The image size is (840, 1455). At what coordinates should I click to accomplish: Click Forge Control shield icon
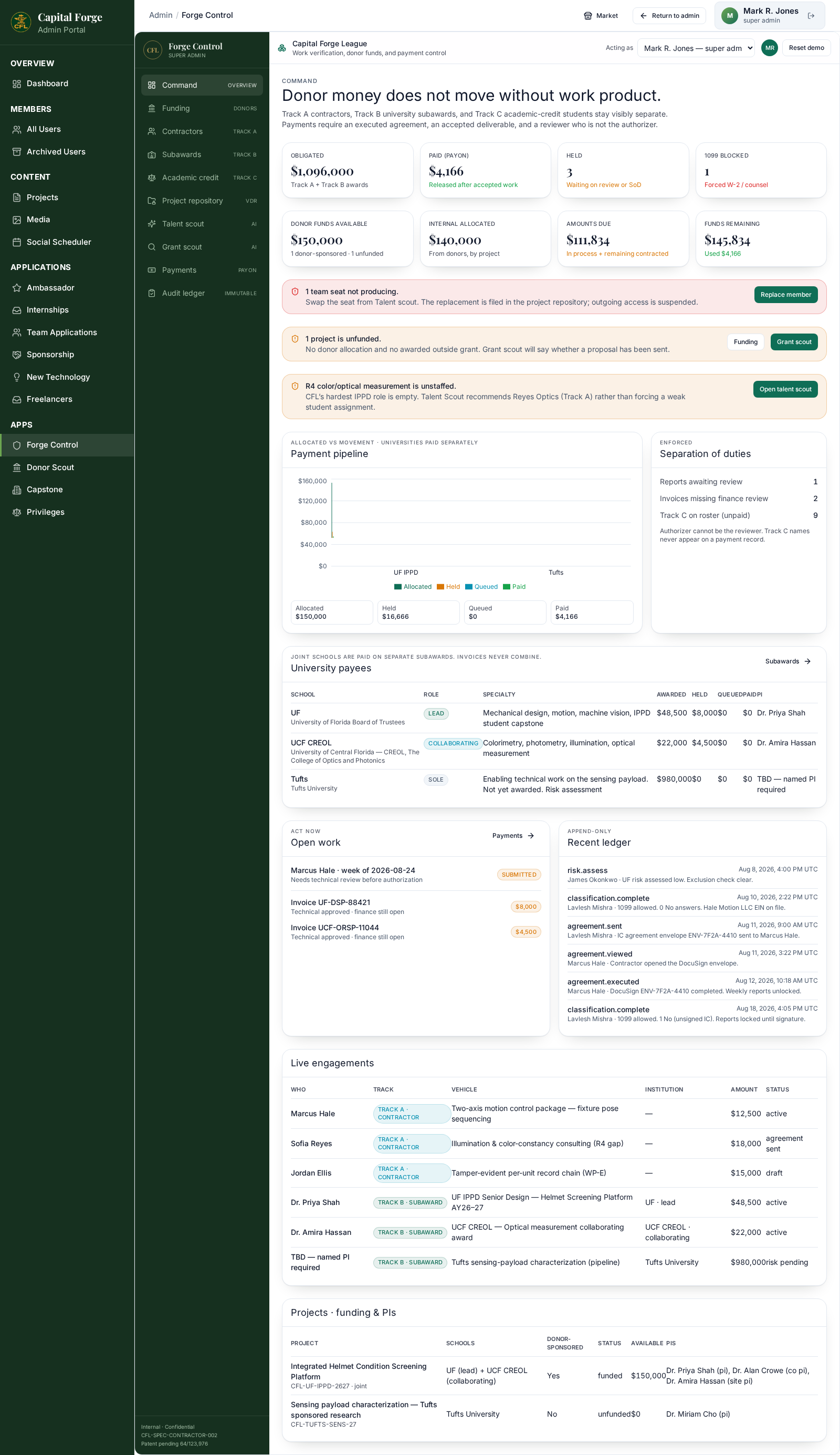[17, 445]
